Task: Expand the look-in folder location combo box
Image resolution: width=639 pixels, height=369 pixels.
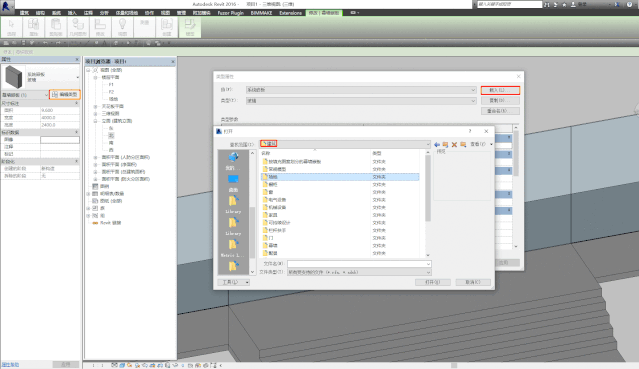Action: pyautogui.click(x=345, y=144)
